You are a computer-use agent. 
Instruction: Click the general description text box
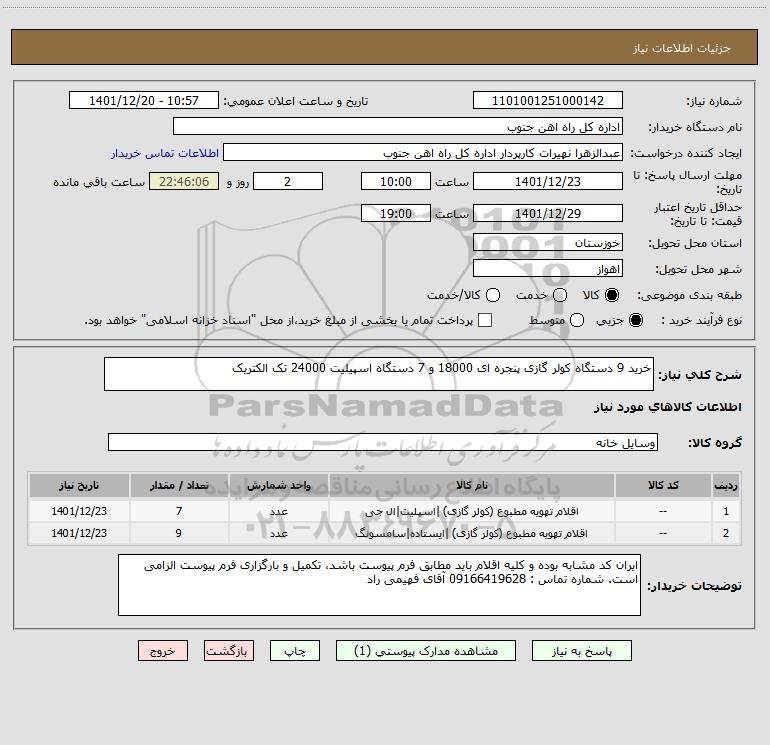tap(379, 374)
